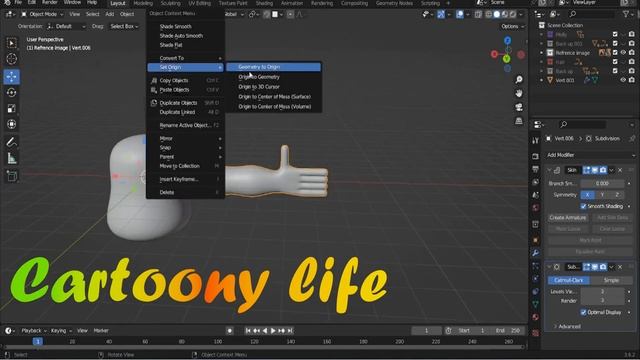Open the Modeling workspace tab
Screen dimensions: 640x360
pos(143,3)
